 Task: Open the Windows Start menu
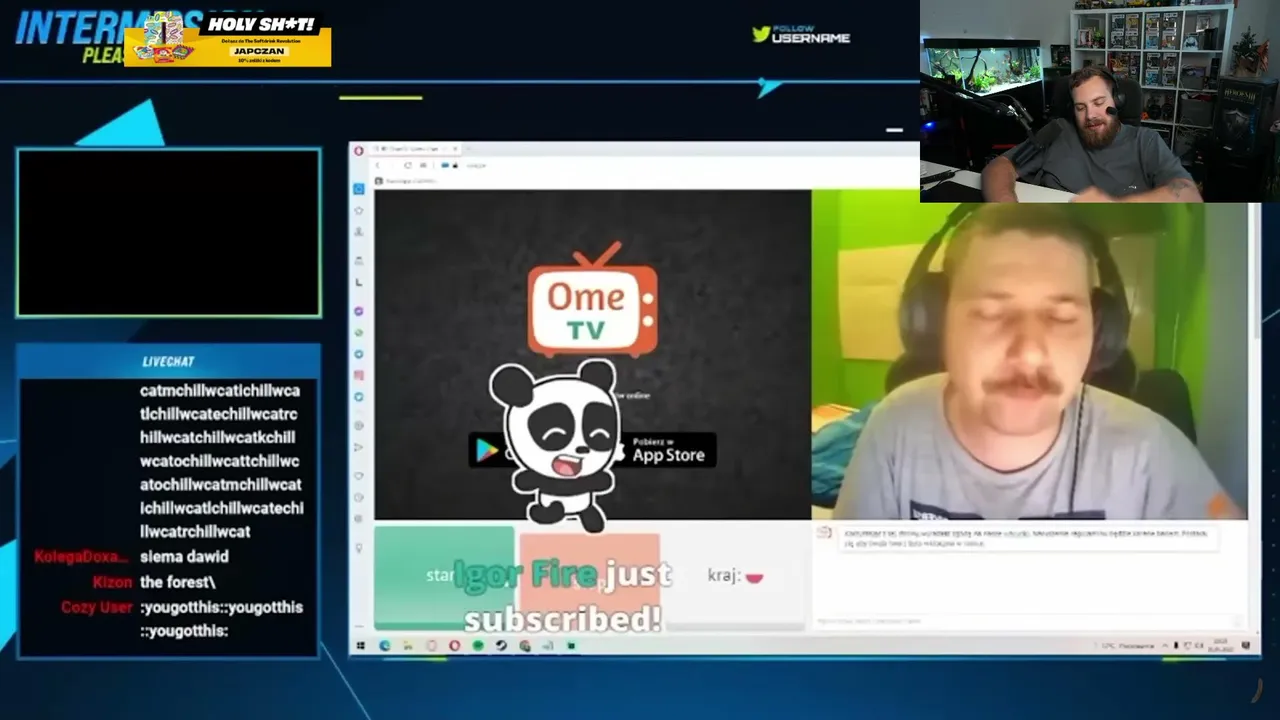click(x=361, y=646)
